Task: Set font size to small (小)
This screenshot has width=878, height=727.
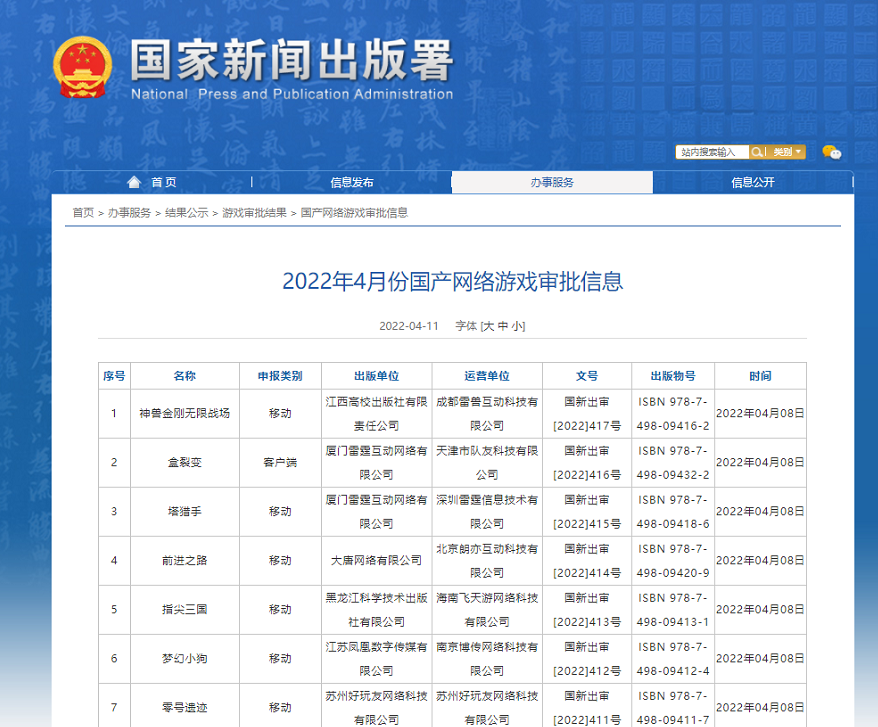Action: point(518,326)
